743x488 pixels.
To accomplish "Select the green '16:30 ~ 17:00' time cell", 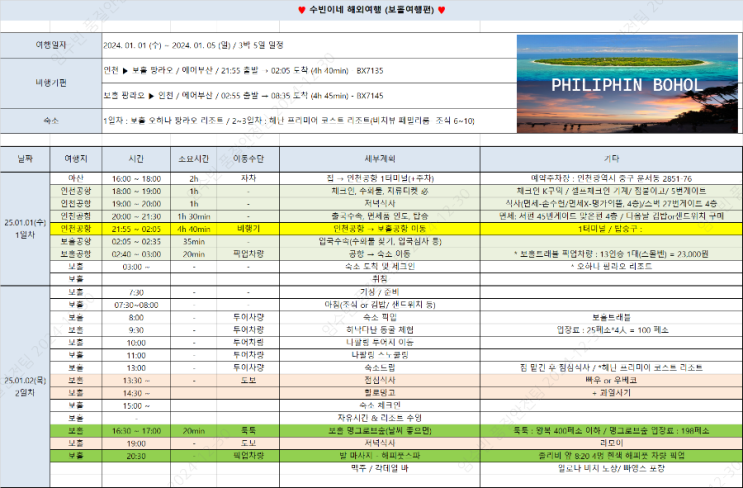I will click(x=136, y=431).
